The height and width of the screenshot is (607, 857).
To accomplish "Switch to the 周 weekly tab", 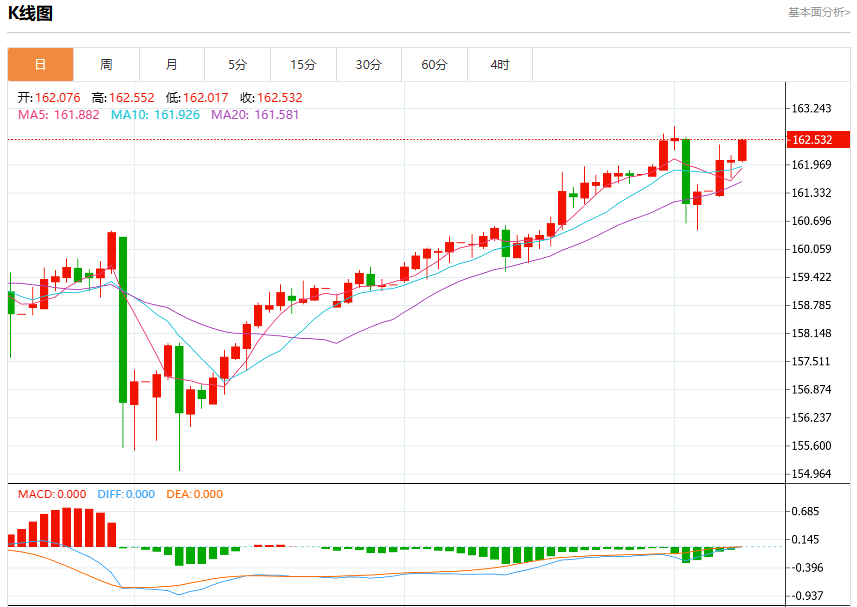I will coord(106,64).
